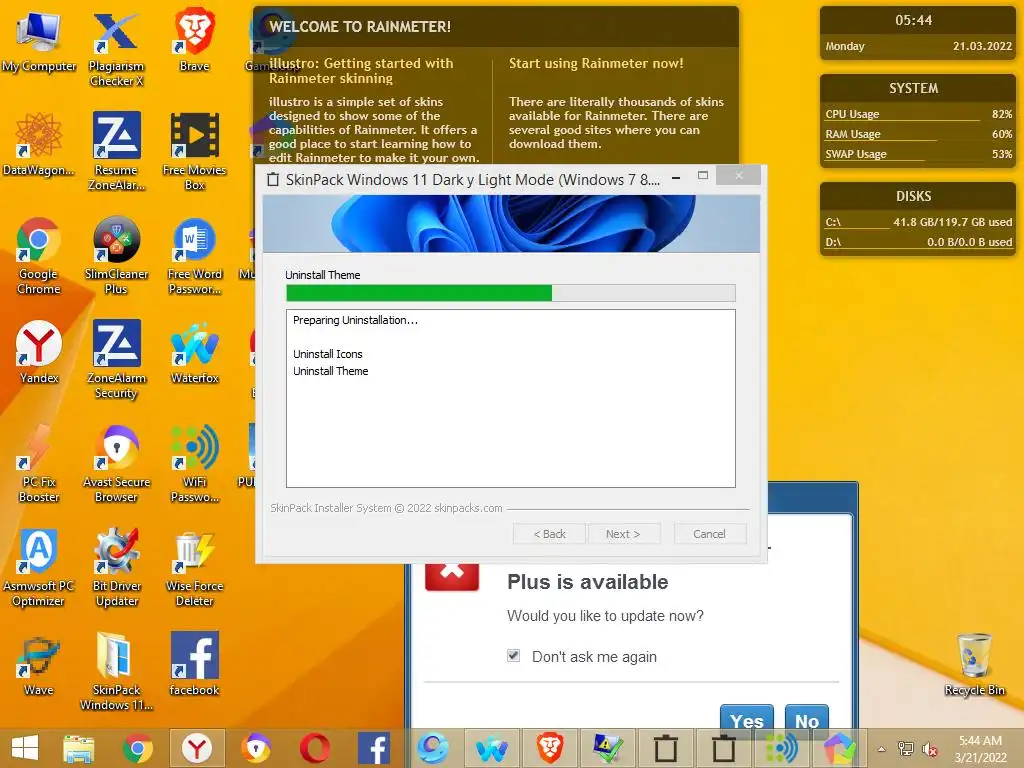
Task: Show hidden system tray icons
Action: [x=882, y=749]
